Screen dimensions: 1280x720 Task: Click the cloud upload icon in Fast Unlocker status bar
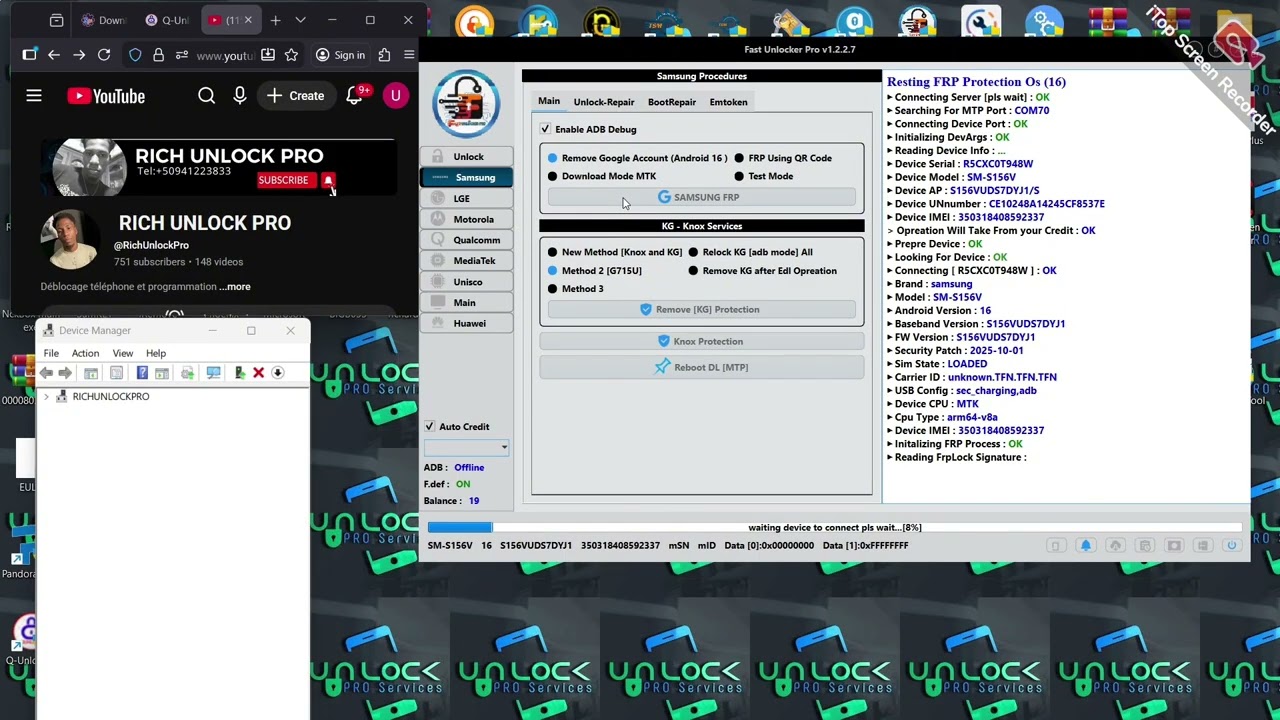[x=1115, y=546]
